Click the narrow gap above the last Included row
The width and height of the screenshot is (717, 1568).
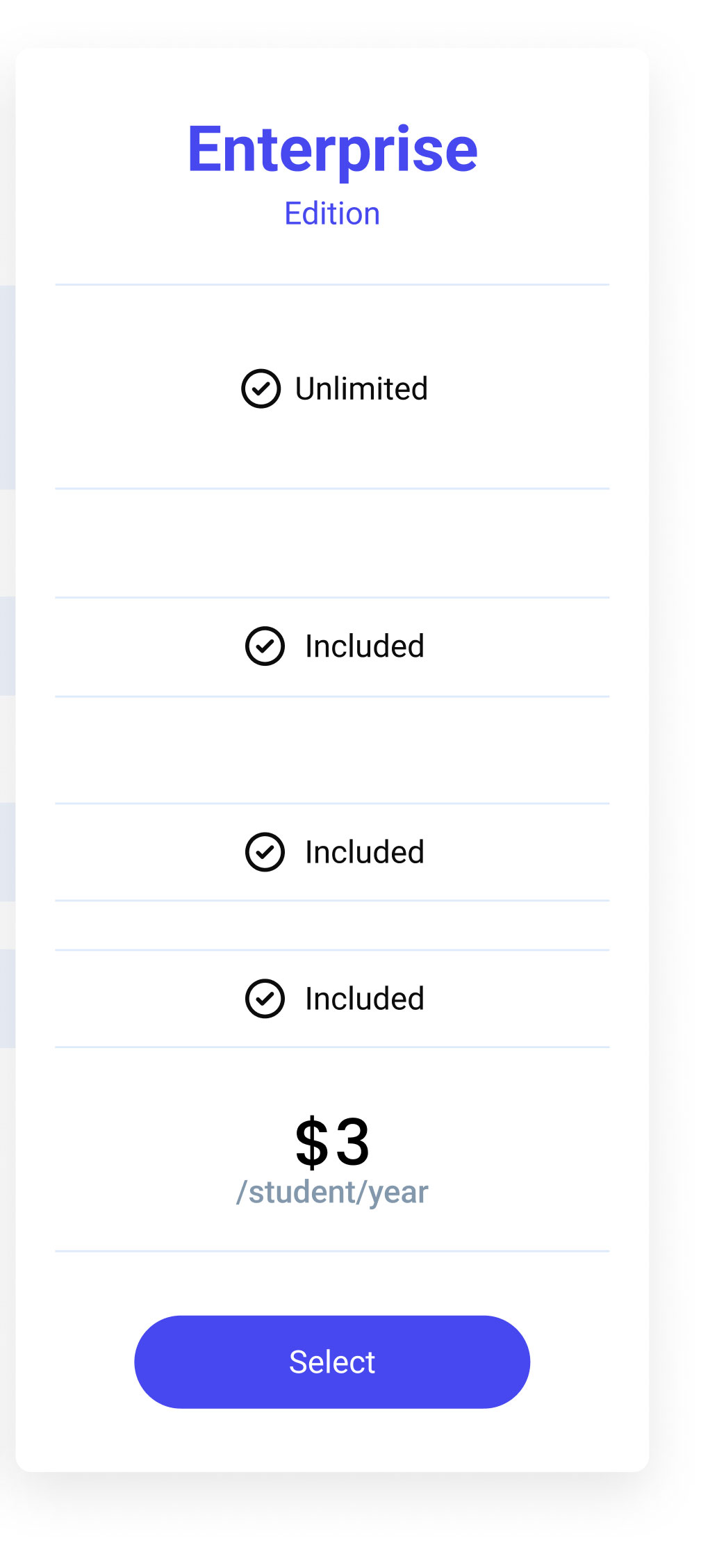332,925
